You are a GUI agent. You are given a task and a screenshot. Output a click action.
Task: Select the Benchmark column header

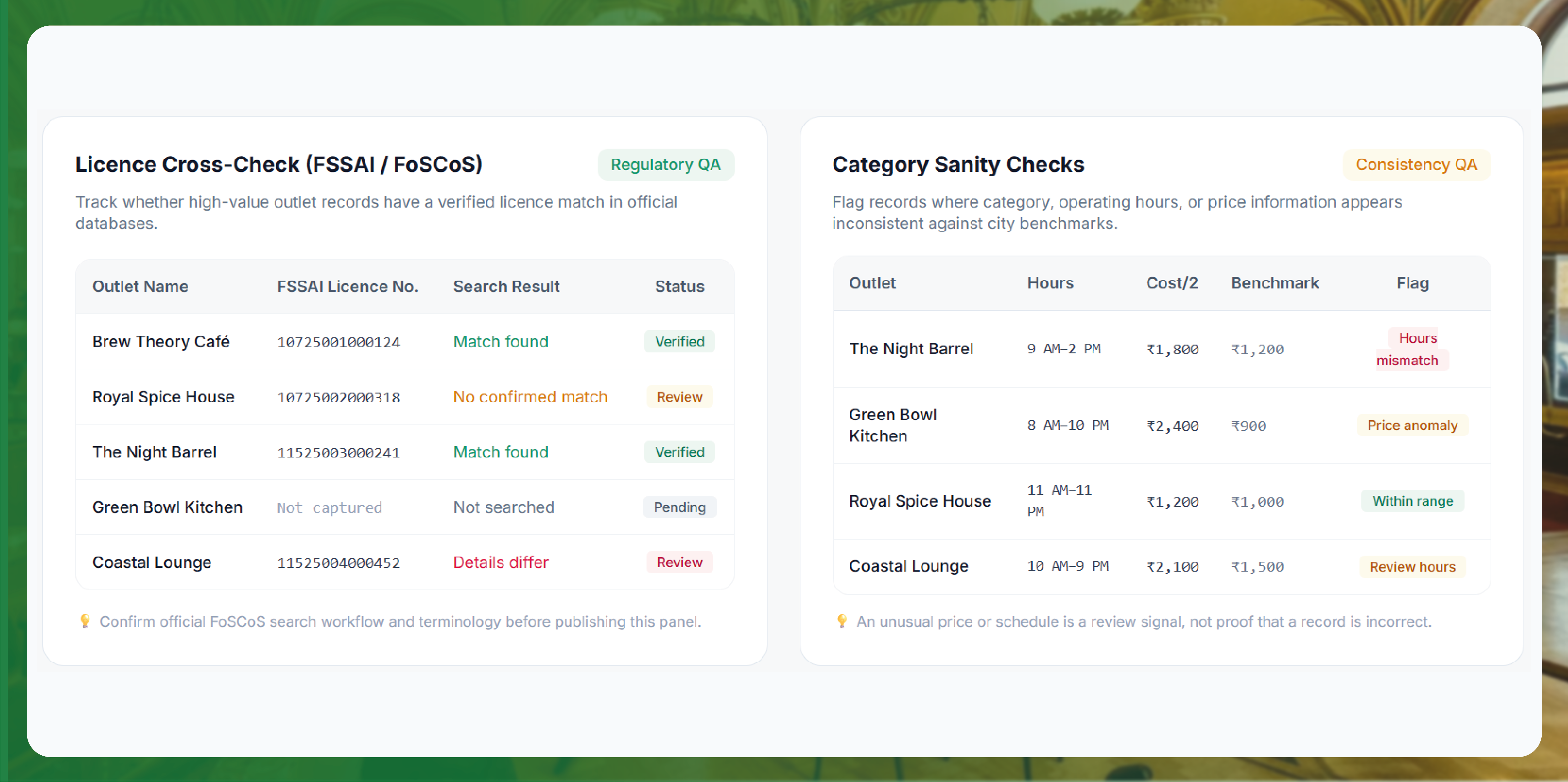tap(1275, 283)
